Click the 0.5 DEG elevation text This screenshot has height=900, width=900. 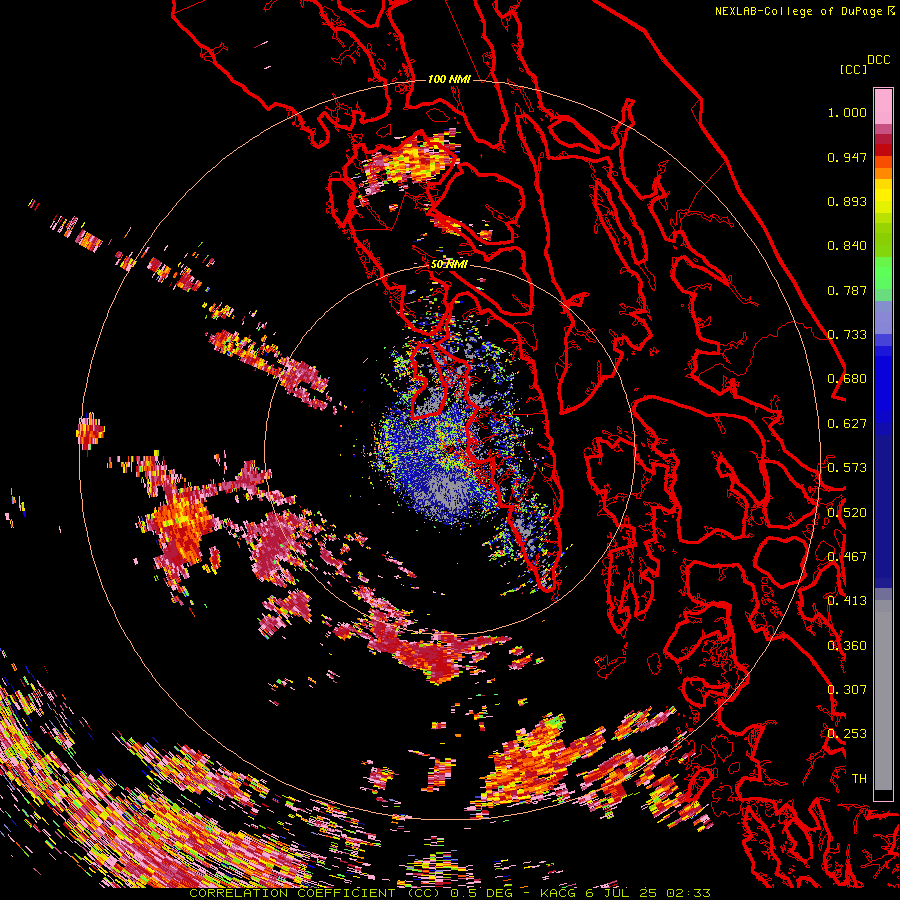click(481, 893)
